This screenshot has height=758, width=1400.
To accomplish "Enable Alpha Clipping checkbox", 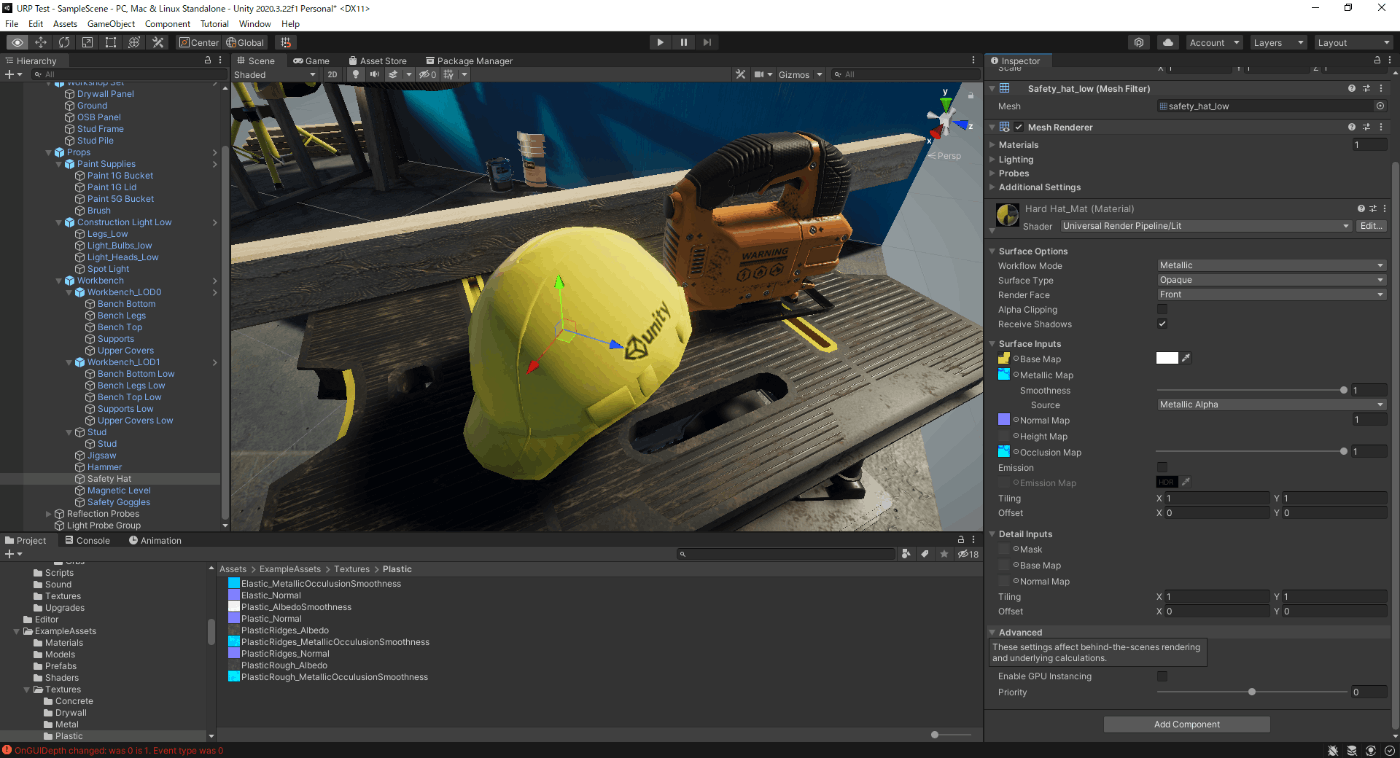I will (x=1162, y=309).
